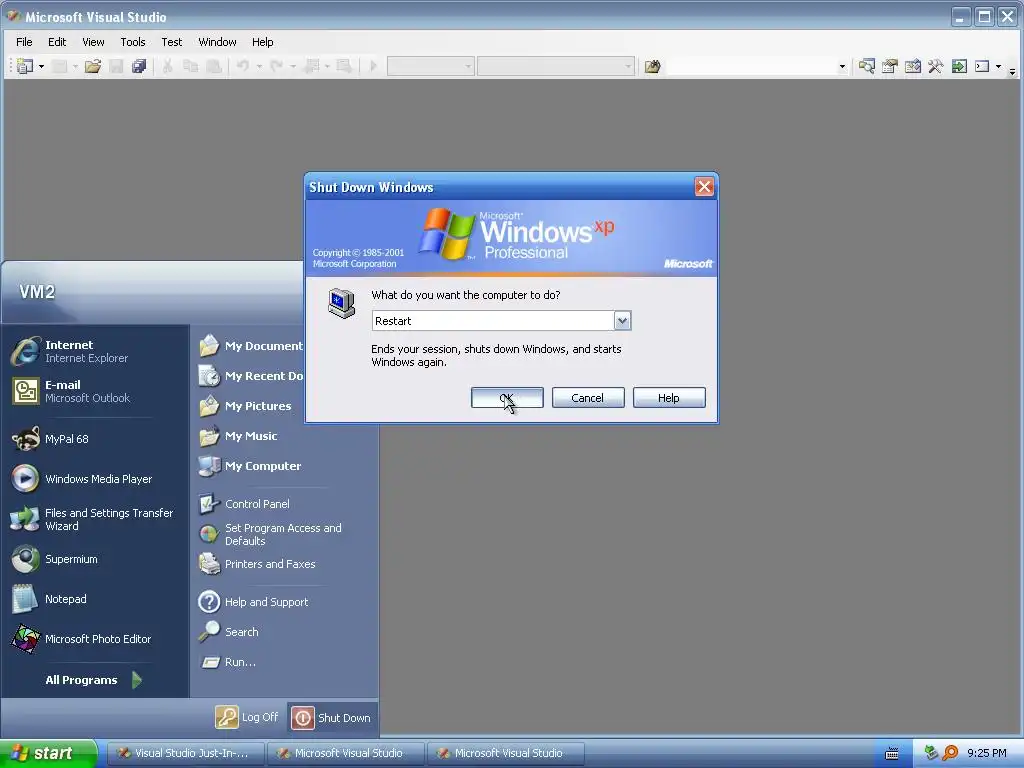Screen dimensions: 1024x768
Task: Click the Files and Settings Transfer Wizard icon
Action: (25, 519)
